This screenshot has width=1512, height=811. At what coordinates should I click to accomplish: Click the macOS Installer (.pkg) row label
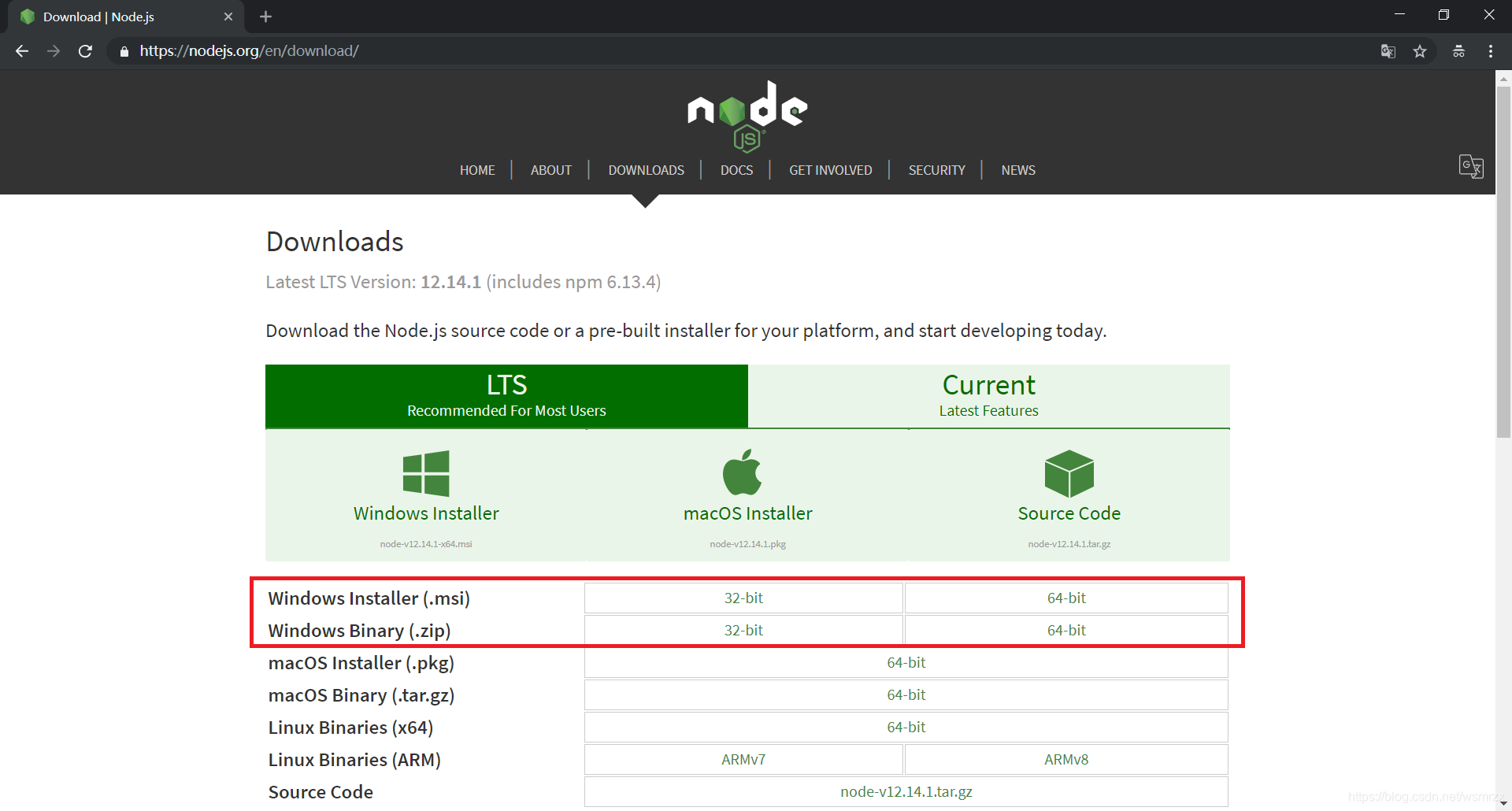(361, 663)
